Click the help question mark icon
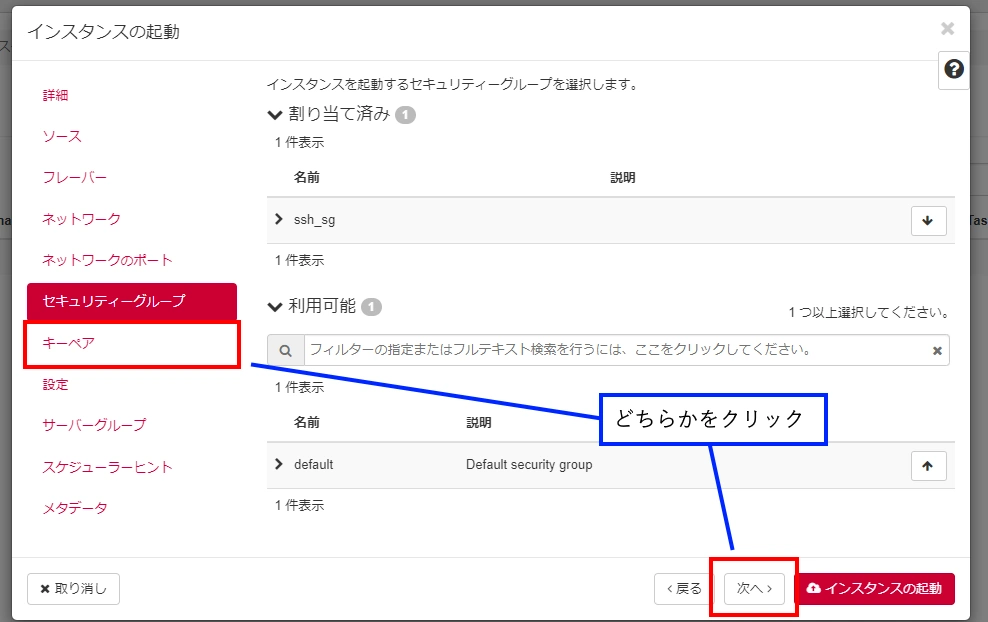The height and width of the screenshot is (622, 988). coord(954,69)
